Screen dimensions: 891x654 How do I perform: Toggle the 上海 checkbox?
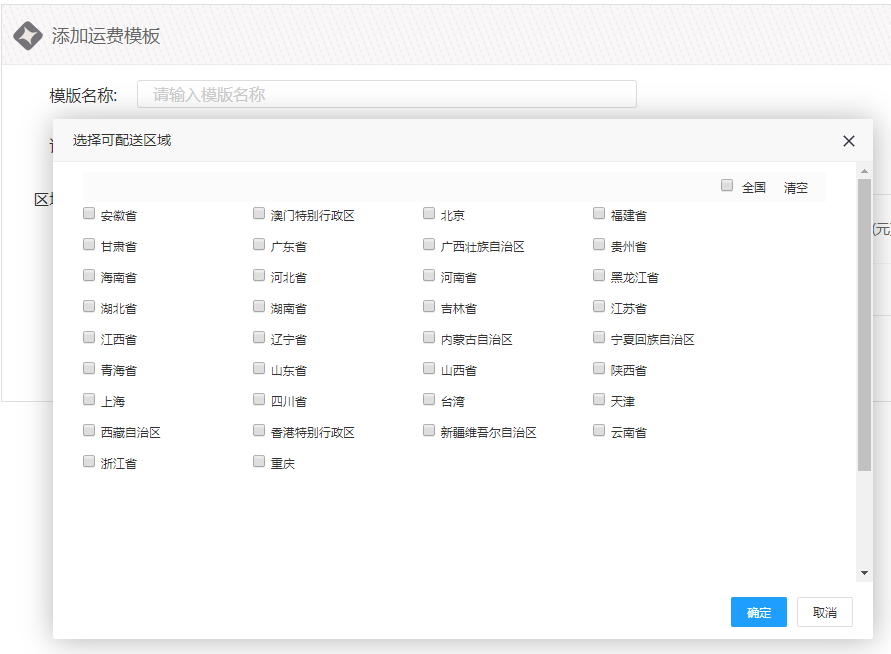89,400
